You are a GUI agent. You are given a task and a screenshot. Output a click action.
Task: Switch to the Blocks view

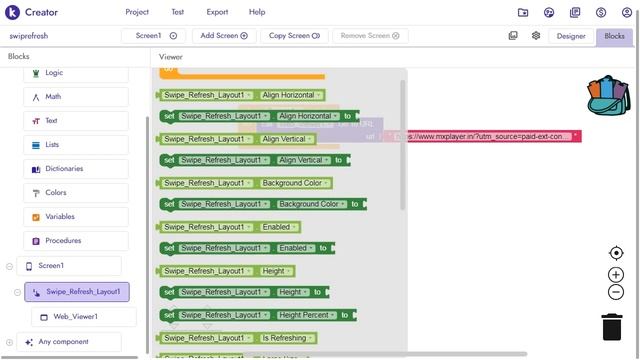click(614, 36)
